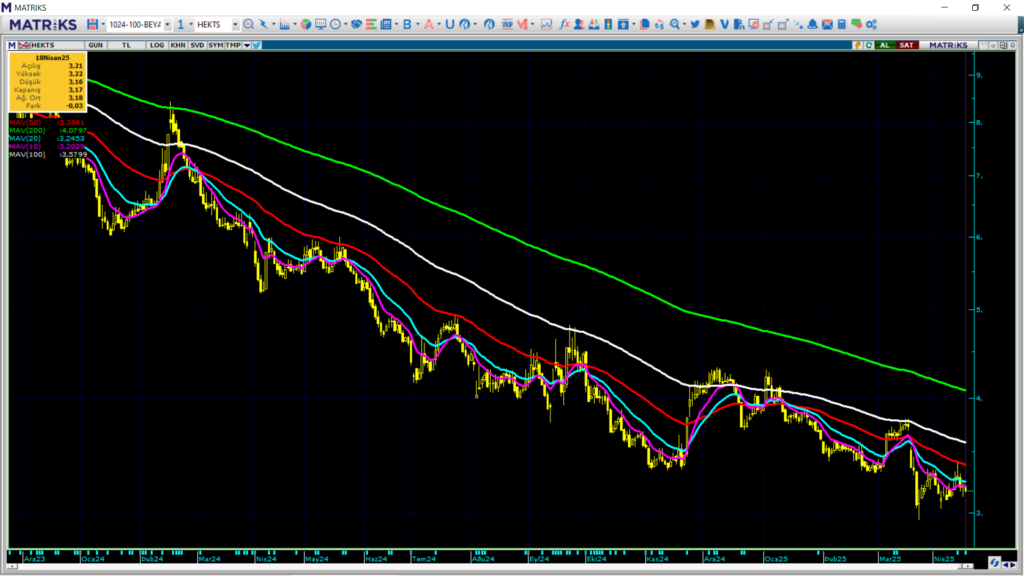Click the horizontal scrollbar below the chart
This screenshot has width=1024, height=576.
(x=490, y=566)
